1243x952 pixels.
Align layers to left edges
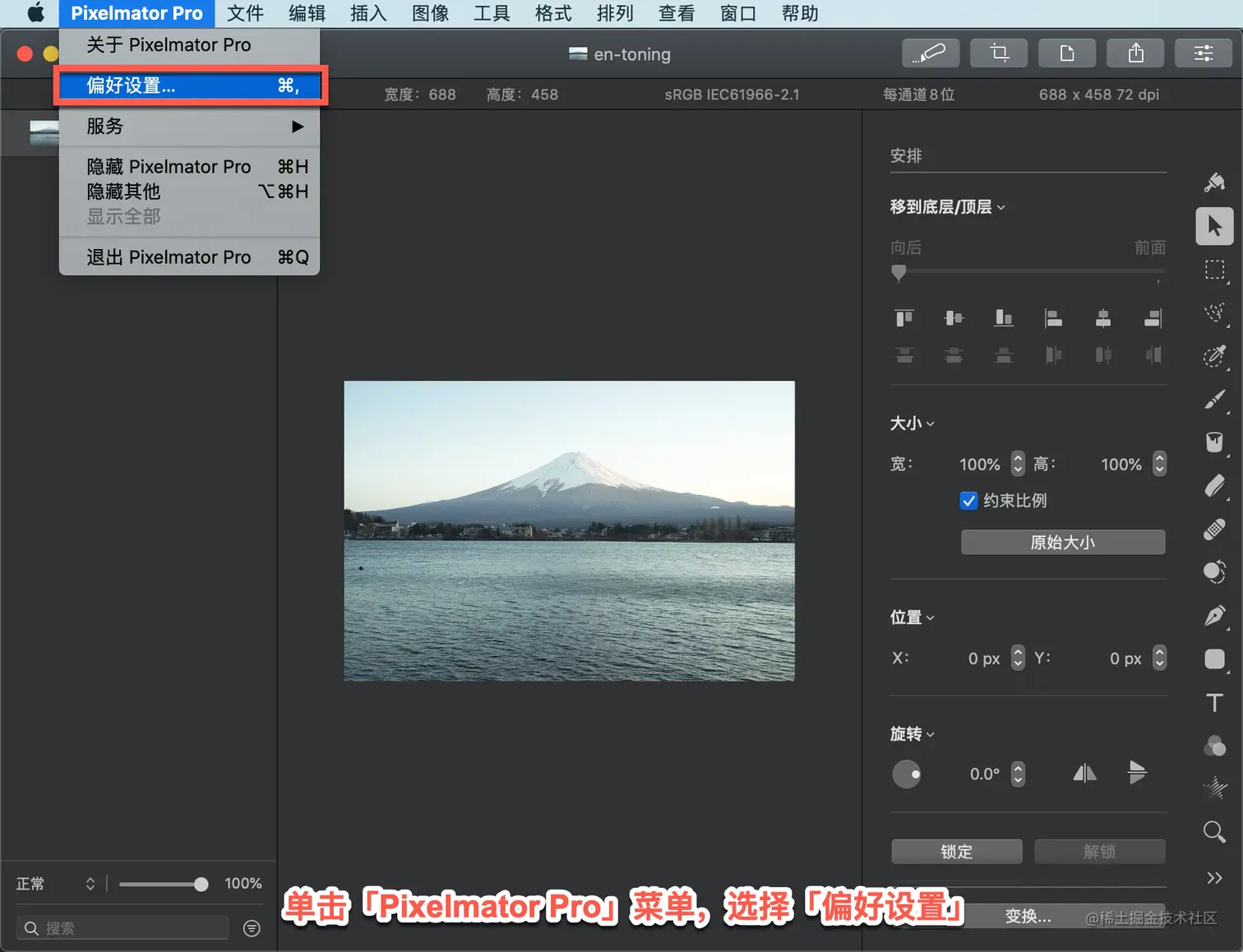click(x=1053, y=317)
